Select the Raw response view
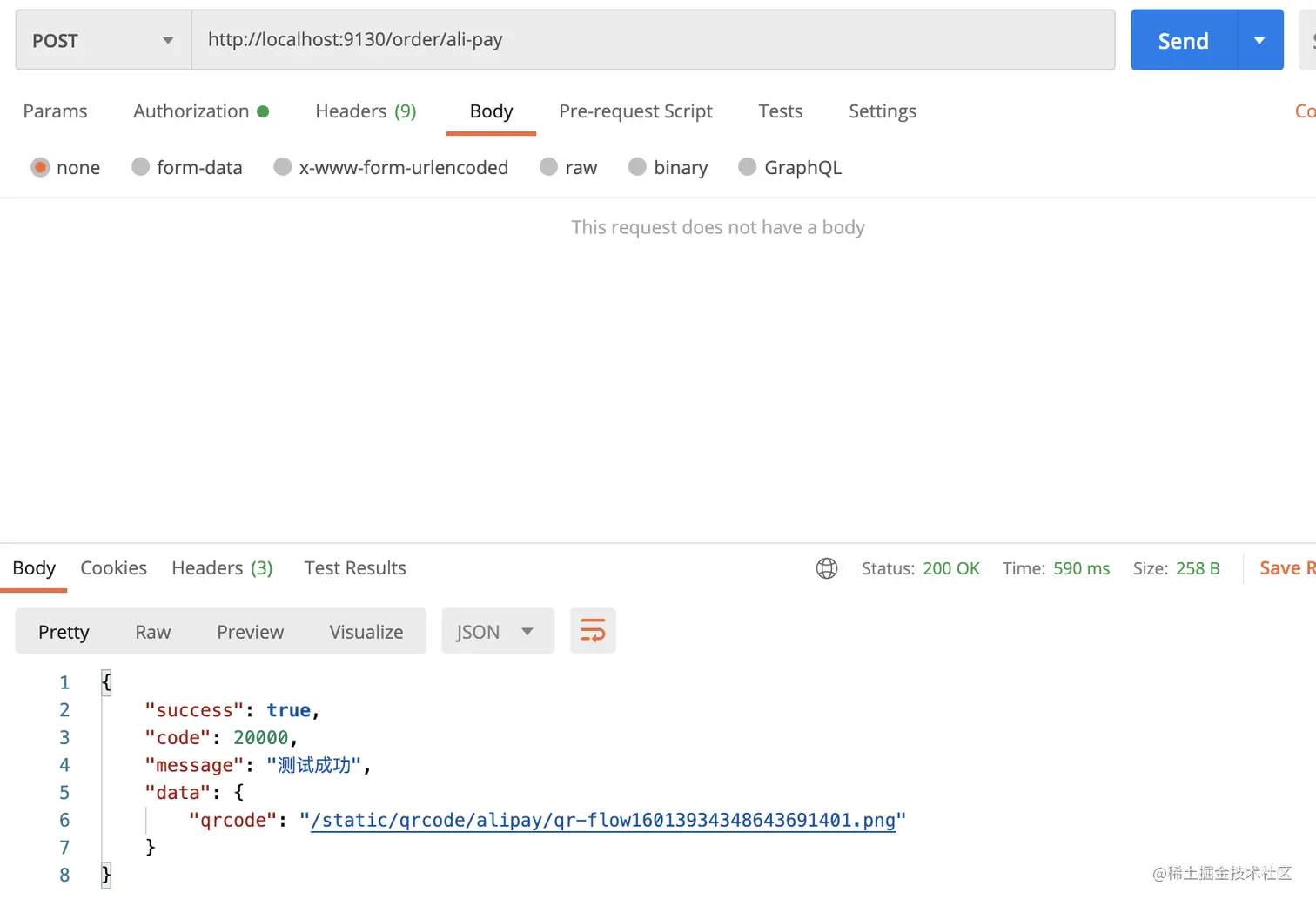The height and width of the screenshot is (906, 1316). pos(152,632)
